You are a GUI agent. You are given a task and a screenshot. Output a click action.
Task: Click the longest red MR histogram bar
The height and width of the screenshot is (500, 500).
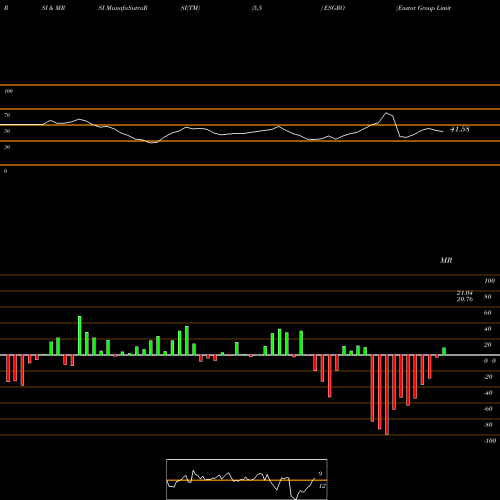tap(387, 395)
